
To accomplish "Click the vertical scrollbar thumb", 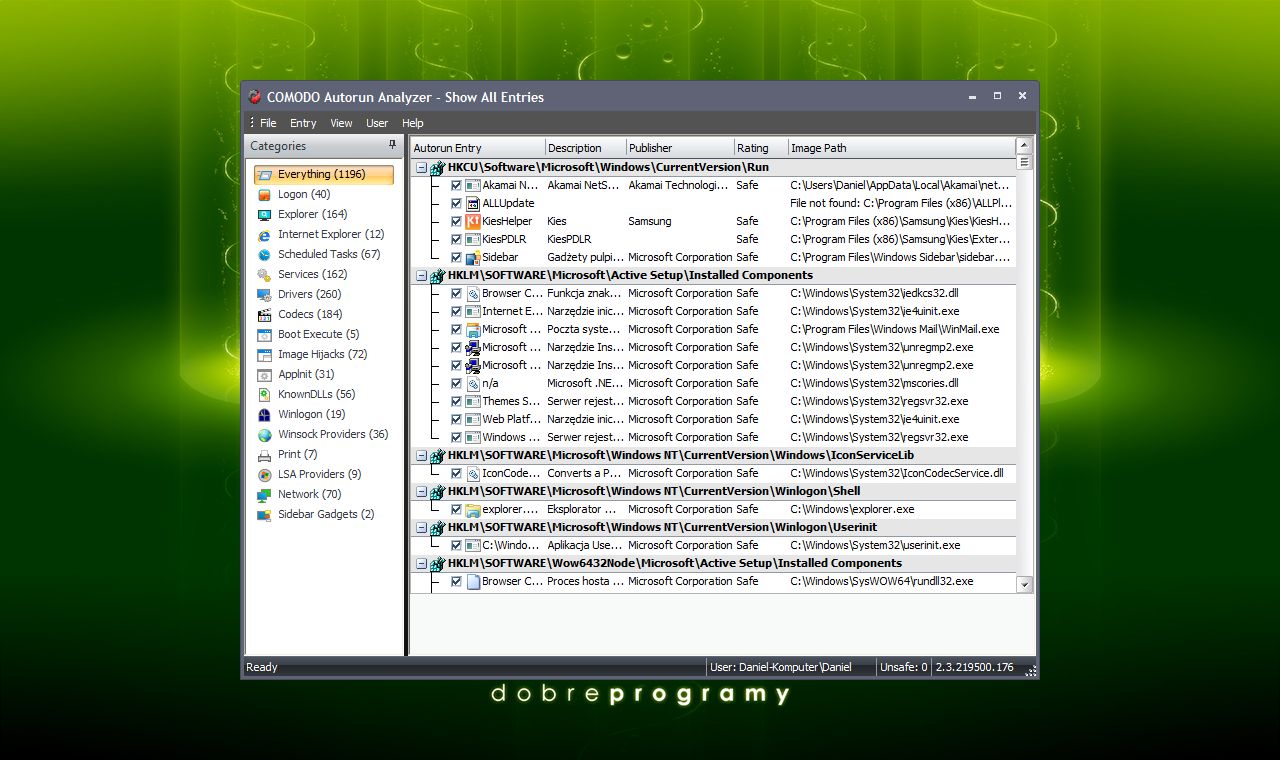I will coord(1024,162).
